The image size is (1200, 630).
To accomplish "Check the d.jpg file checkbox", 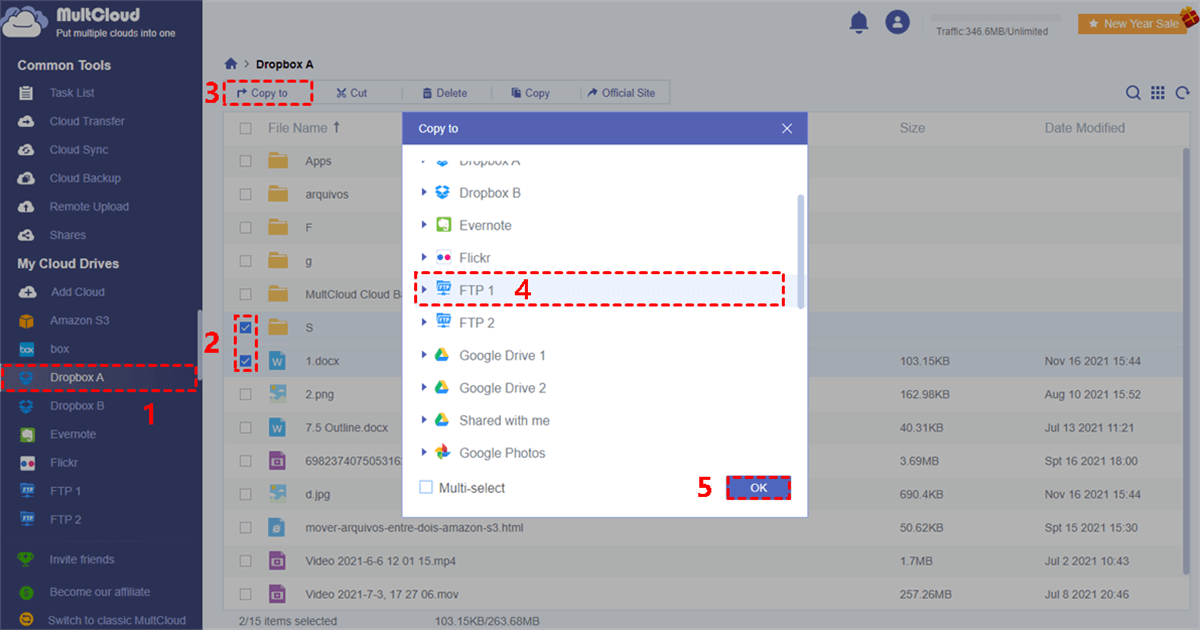I will coord(246,494).
